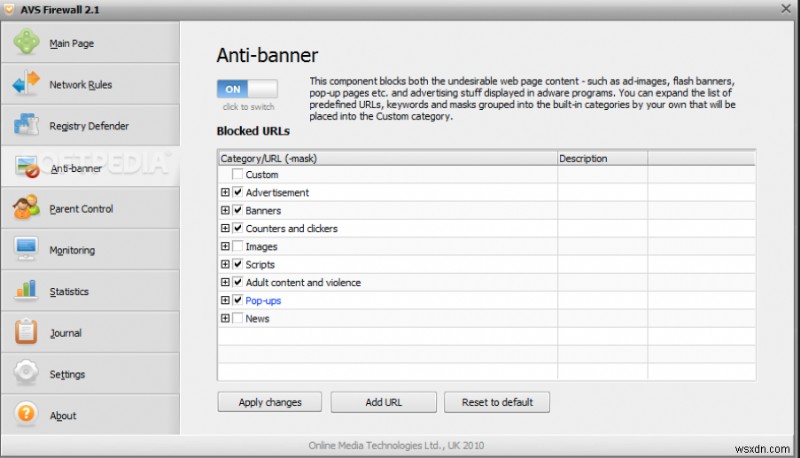The width and height of the screenshot is (800, 458).
Task: Select the Images row label
Action: [x=261, y=247]
